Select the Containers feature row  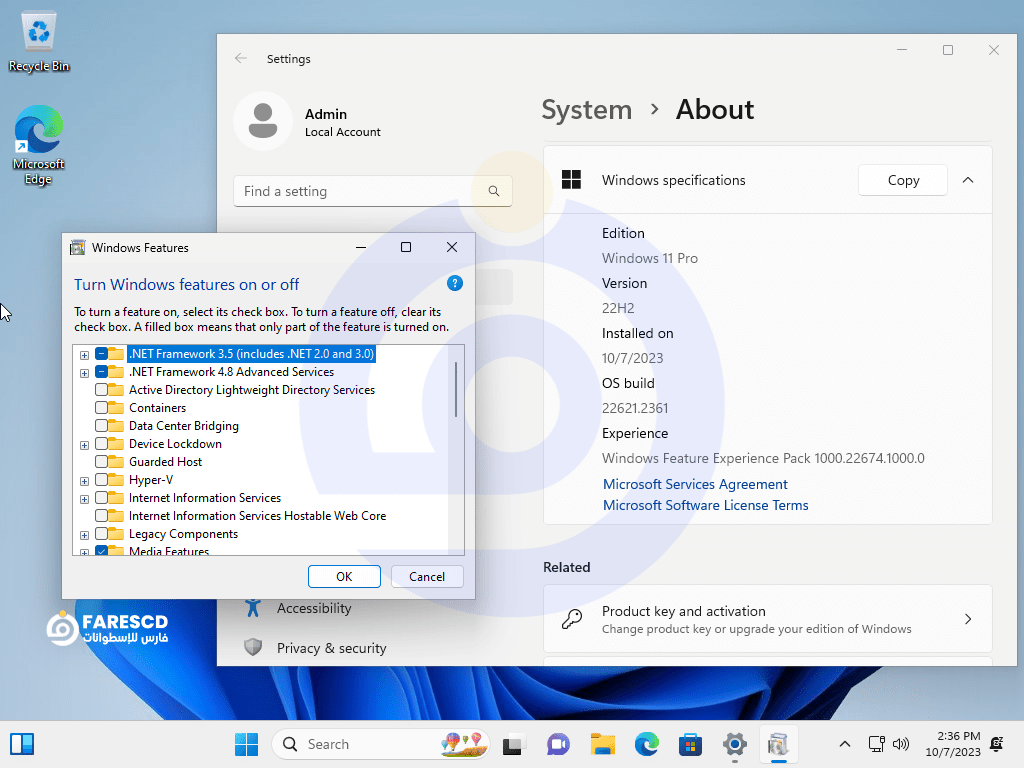pyautogui.click(x=157, y=408)
